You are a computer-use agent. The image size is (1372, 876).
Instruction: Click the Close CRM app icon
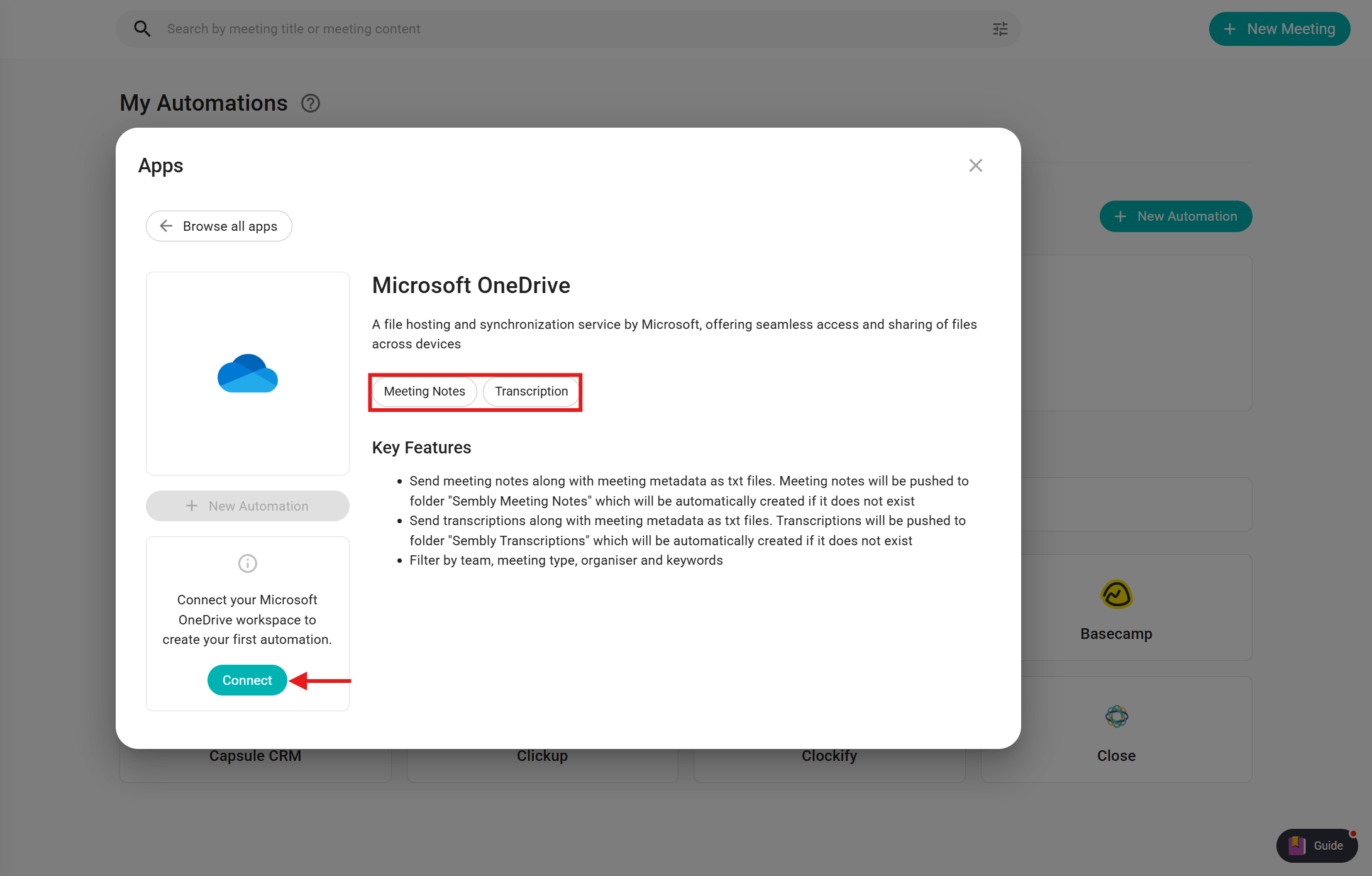coord(1116,716)
